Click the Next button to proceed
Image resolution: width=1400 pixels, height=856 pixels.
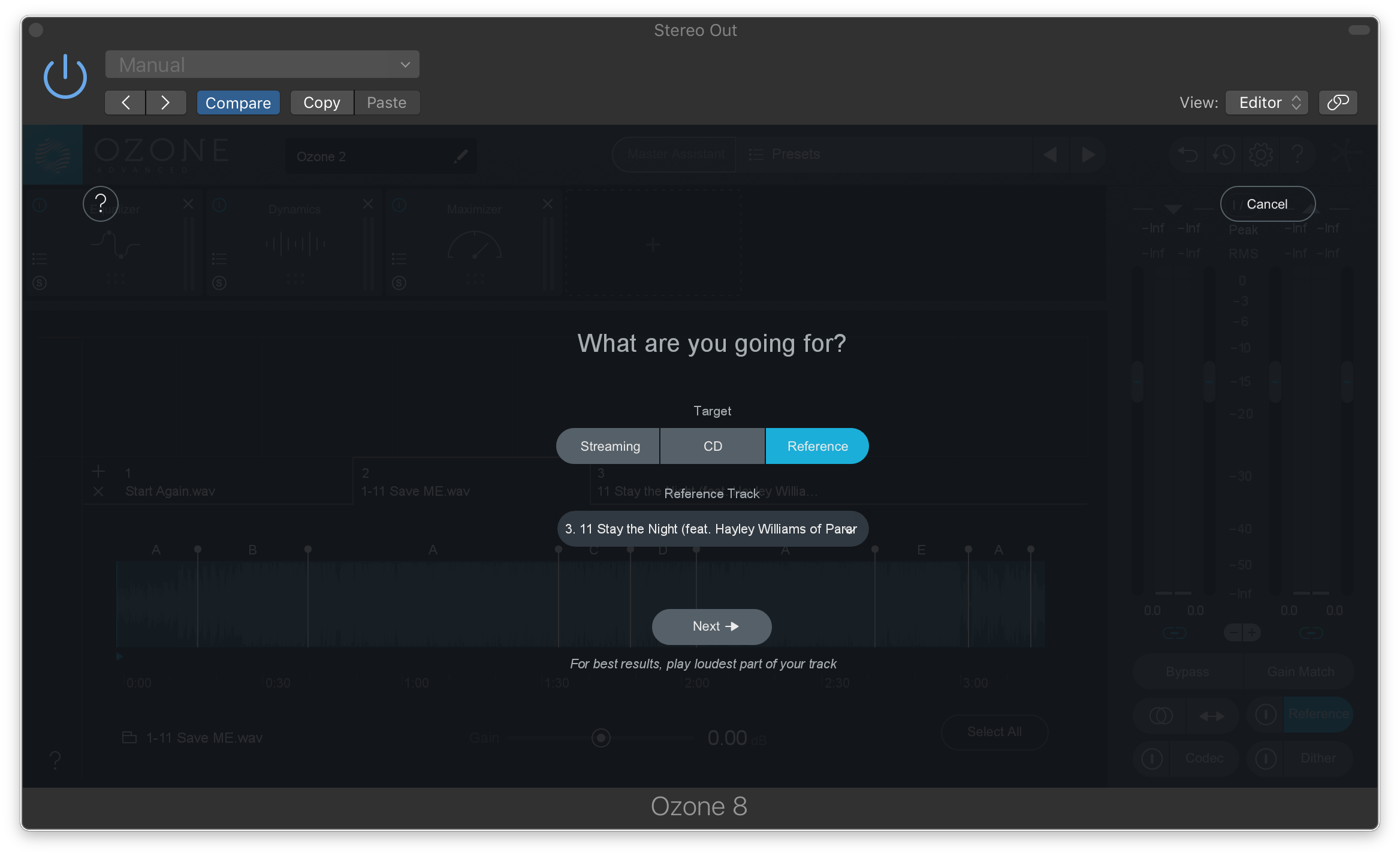[x=711, y=625]
